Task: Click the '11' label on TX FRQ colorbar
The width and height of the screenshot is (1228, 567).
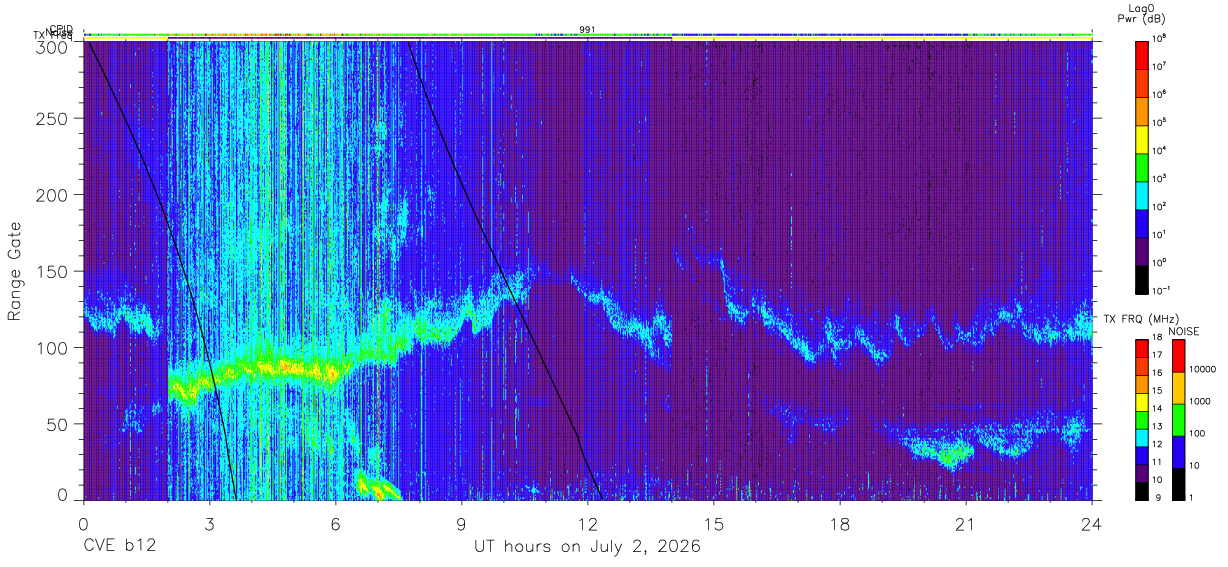Action: pos(1157,463)
